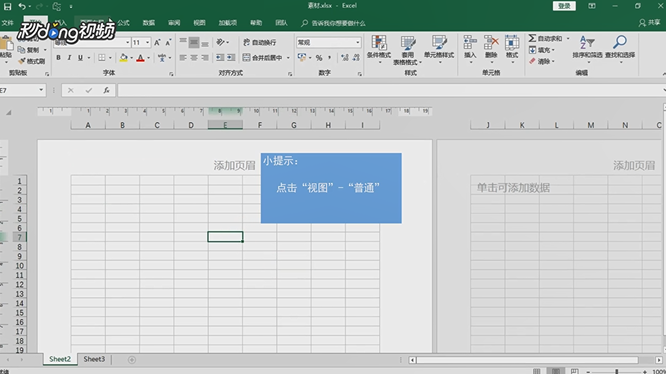Click the Tell Me search box
This screenshot has height=374, width=666.
[x=333, y=23]
